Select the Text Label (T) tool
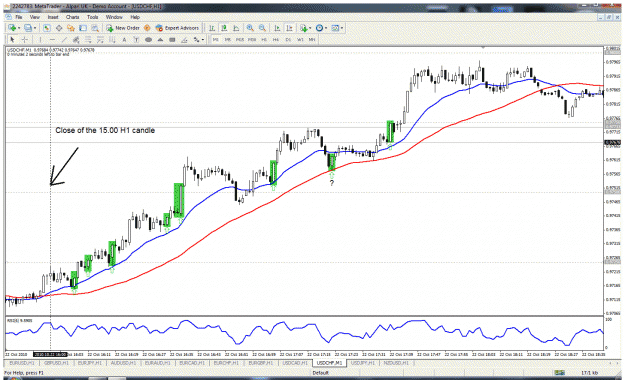Screen dimensions: 625x380 point(136,39)
